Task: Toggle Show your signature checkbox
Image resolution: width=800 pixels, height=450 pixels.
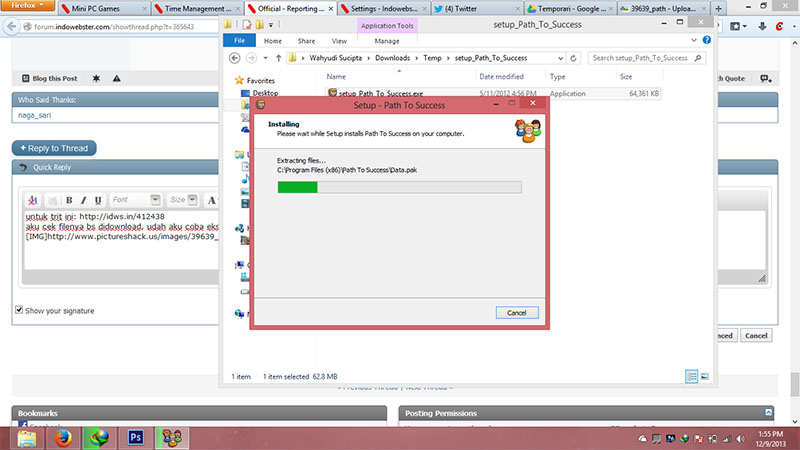Action: pyautogui.click(x=19, y=310)
